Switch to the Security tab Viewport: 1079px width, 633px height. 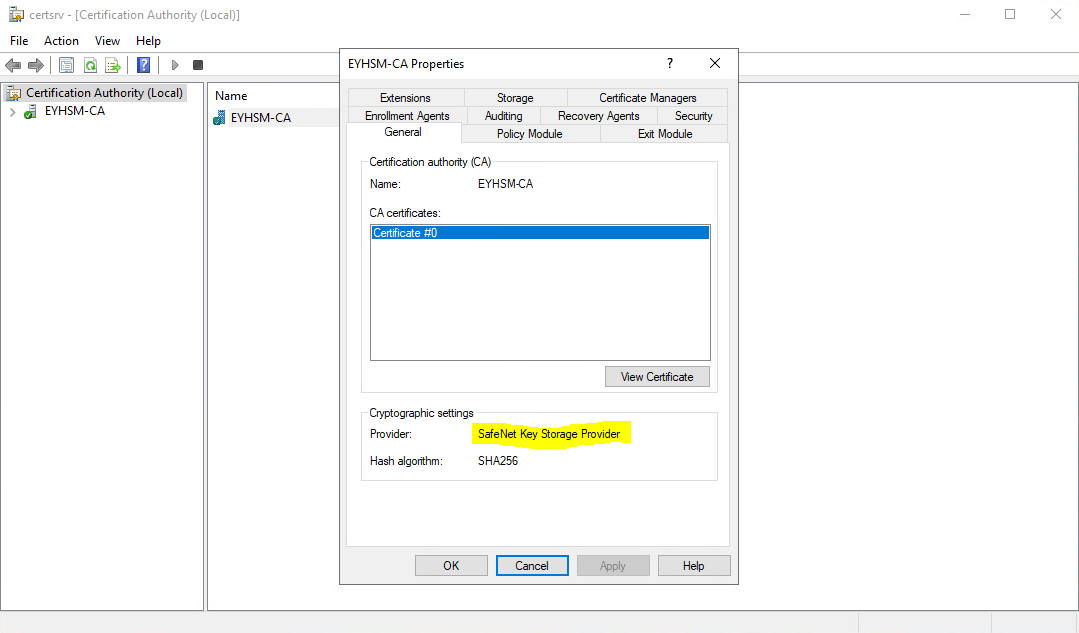694,116
